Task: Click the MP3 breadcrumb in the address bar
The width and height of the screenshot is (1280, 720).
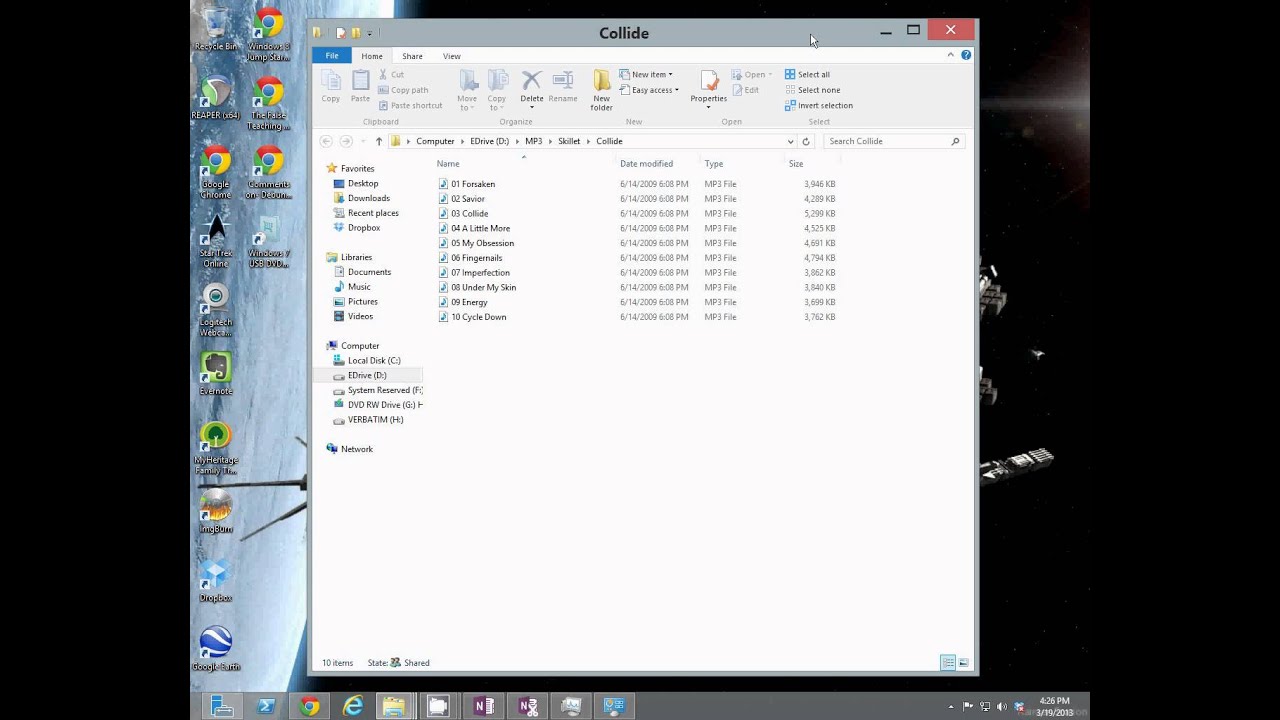Action: pyautogui.click(x=533, y=141)
